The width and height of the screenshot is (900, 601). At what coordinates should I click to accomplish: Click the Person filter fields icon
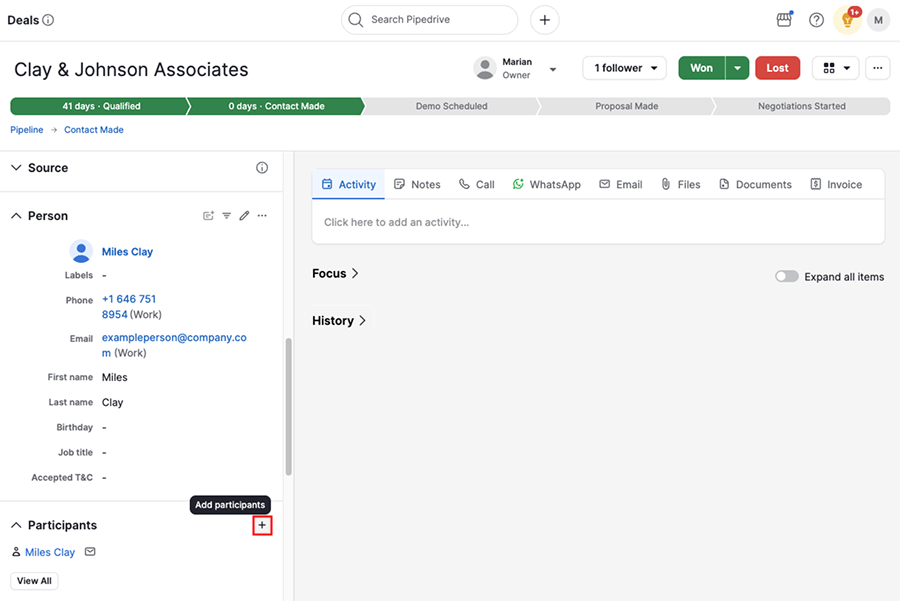click(x=227, y=216)
